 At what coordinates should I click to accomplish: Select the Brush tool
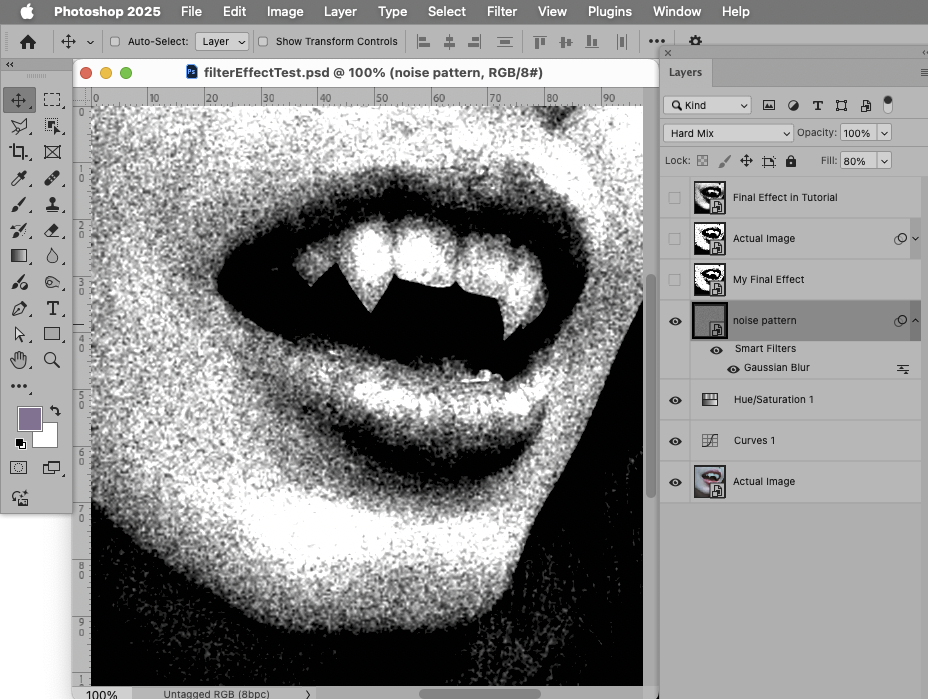20,204
